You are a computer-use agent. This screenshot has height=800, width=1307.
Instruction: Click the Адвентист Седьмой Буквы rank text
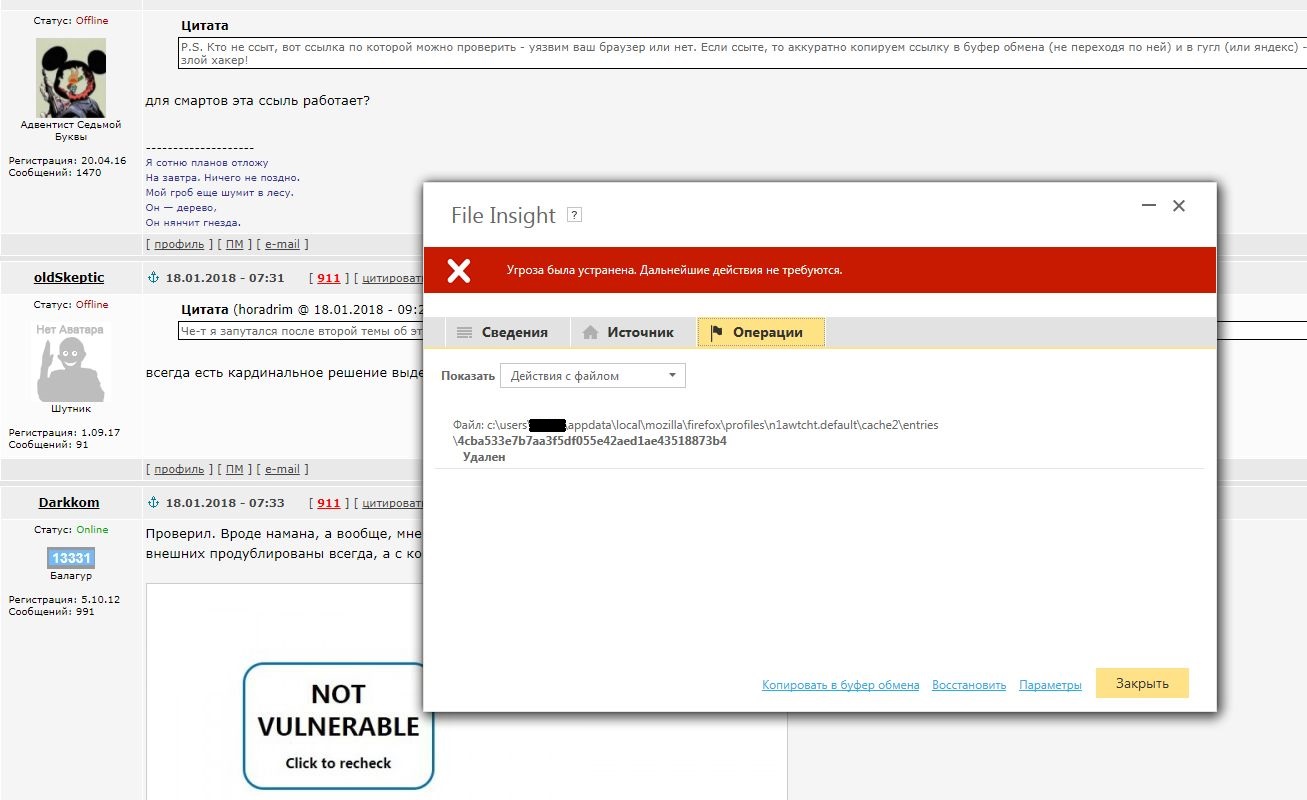tap(71, 131)
